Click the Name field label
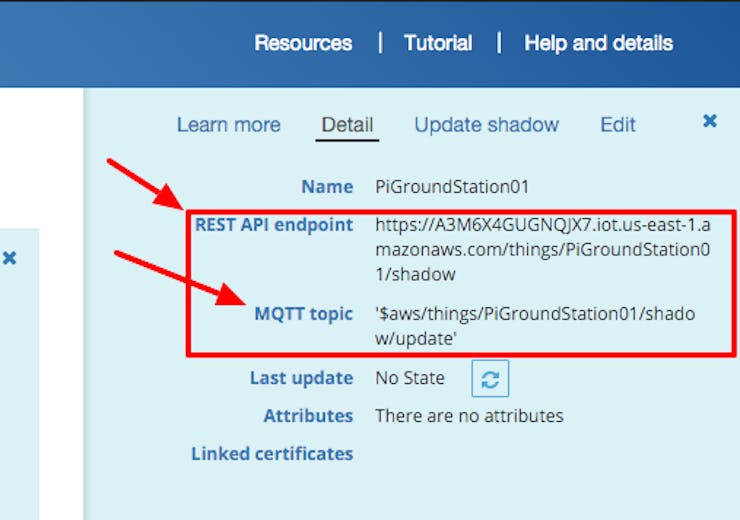This screenshot has width=740, height=520. (327, 187)
